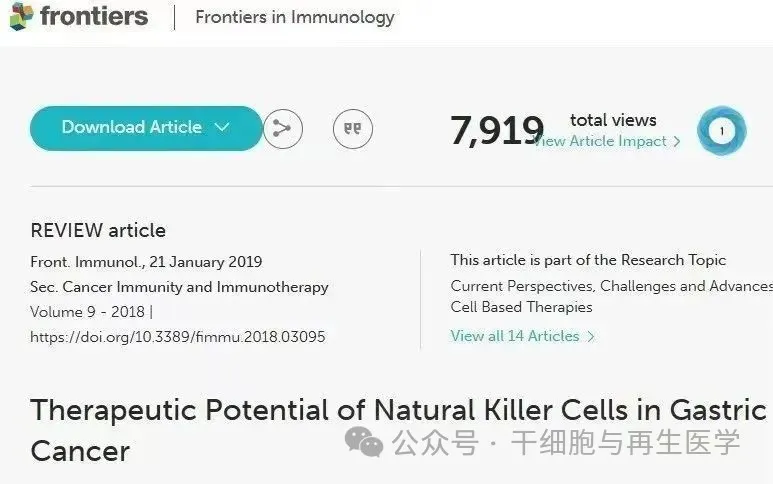
Task: Click the WeChat watermark icon
Action: point(364,442)
